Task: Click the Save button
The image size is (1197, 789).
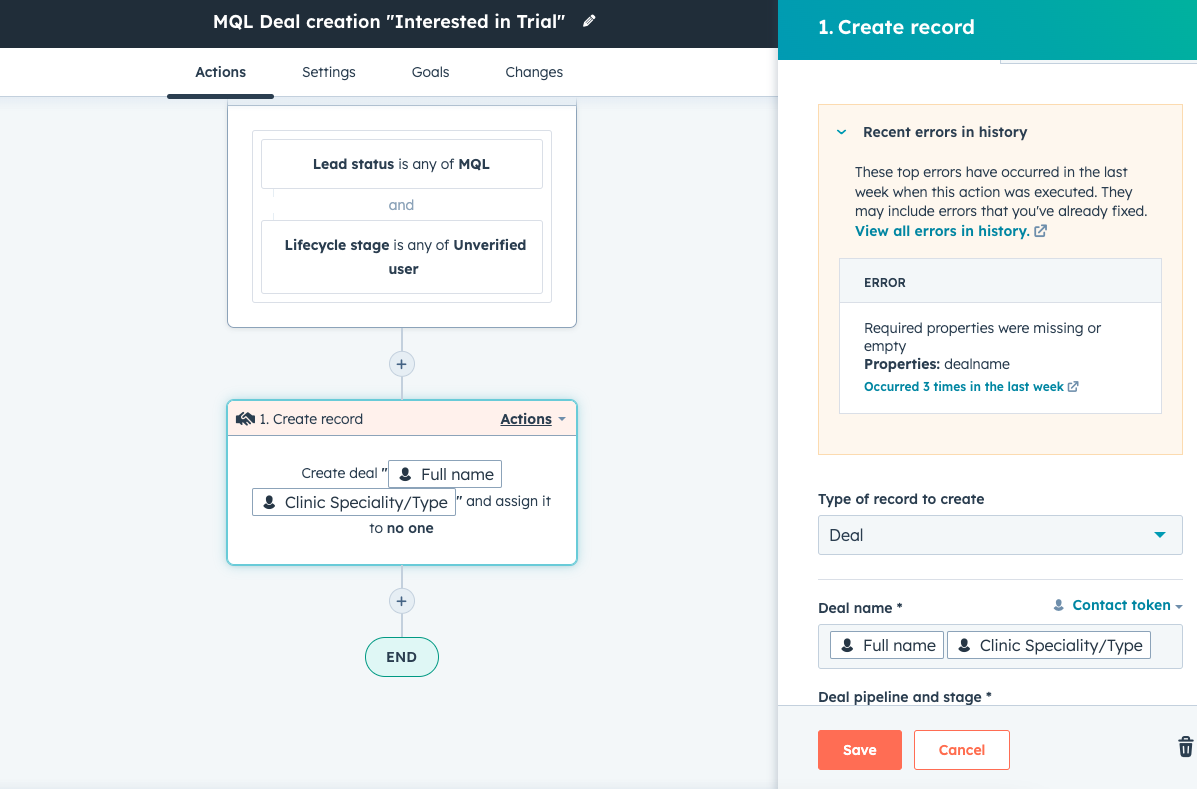Action: (x=859, y=749)
